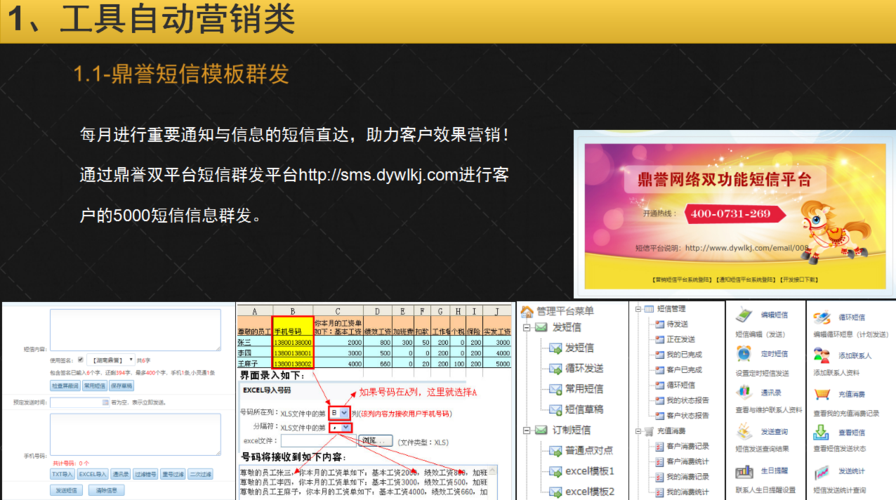Click the home icon beside 管理平台菜单

pos(527,311)
